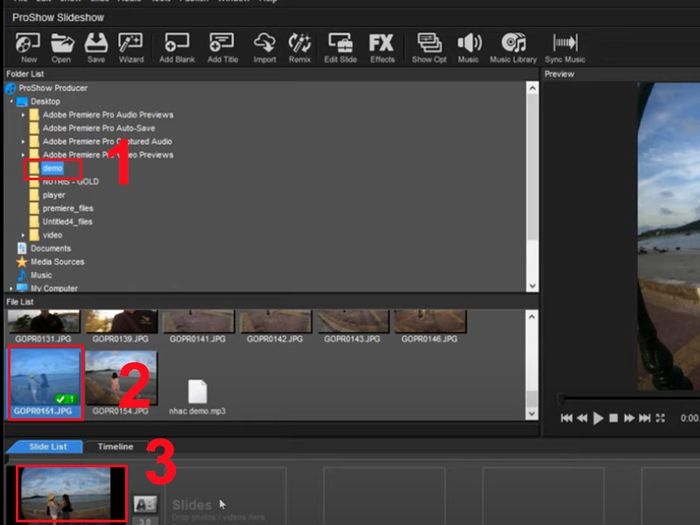Select the demo folder in the tree

click(x=52, y=169)
